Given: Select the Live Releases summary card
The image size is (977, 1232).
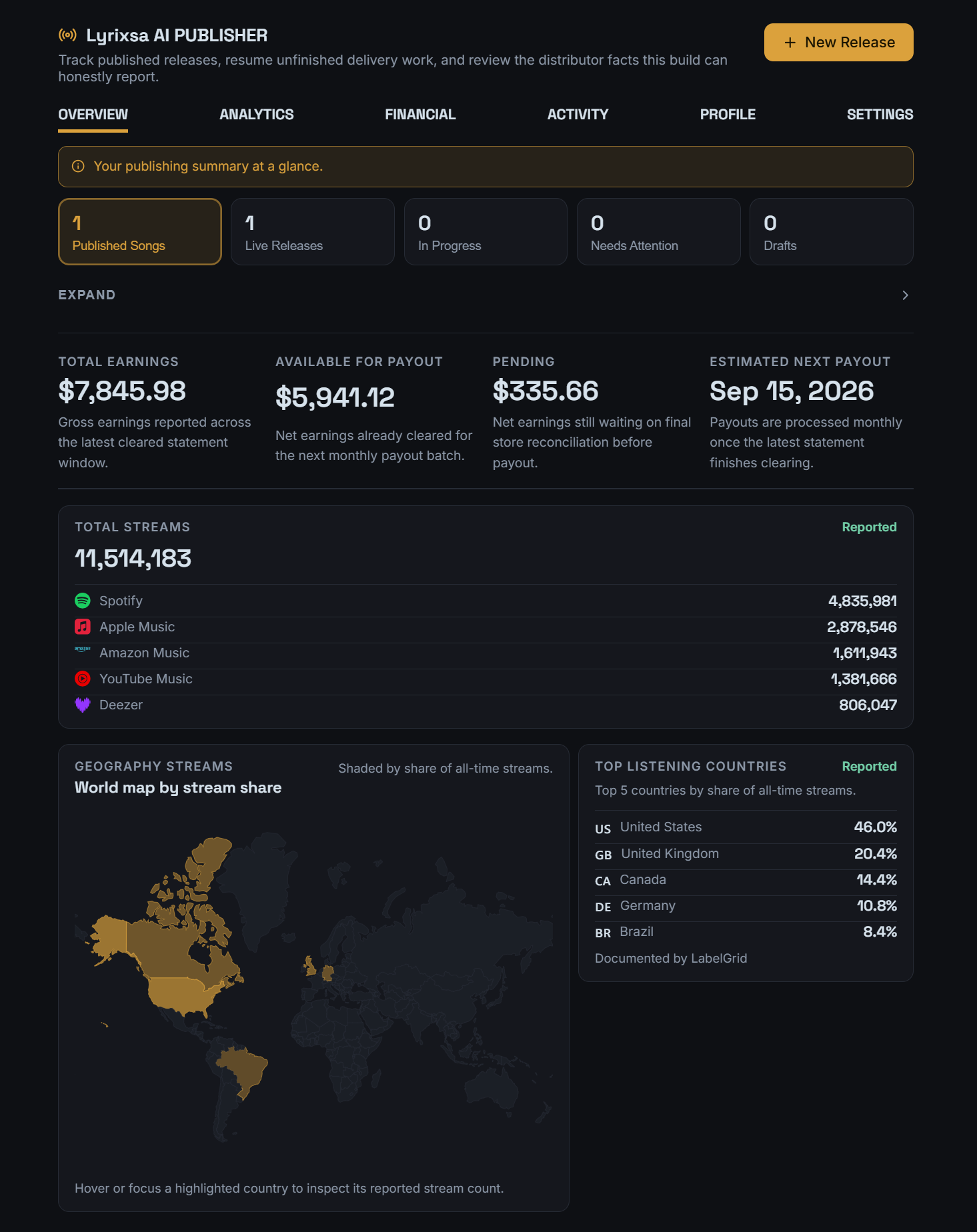Looking at the screenshot, I should click(313, 232).
